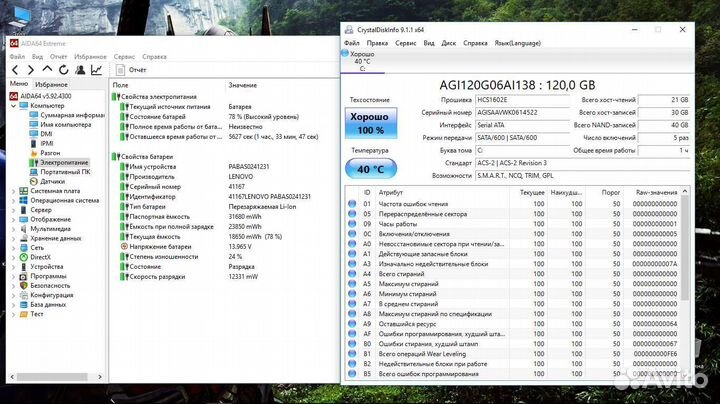Open the AIDA64 graph chart icon
The height and width of the screenshot is (404, 720).
tap(96, 70)
